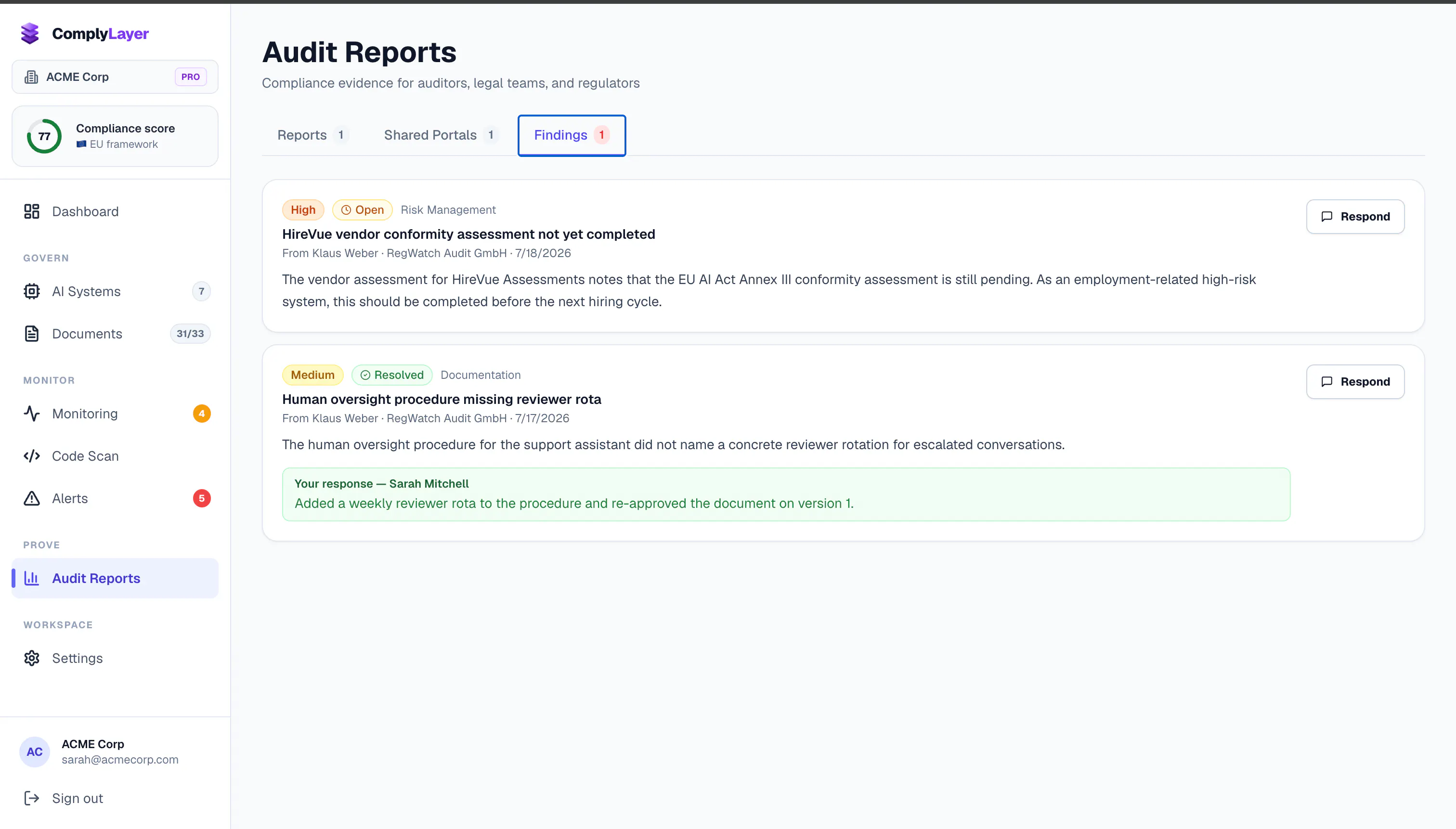Image resolution: width=1456 pixels, height=829 pixels.
Task: Sign out of the account
Action: click(115, 798)
